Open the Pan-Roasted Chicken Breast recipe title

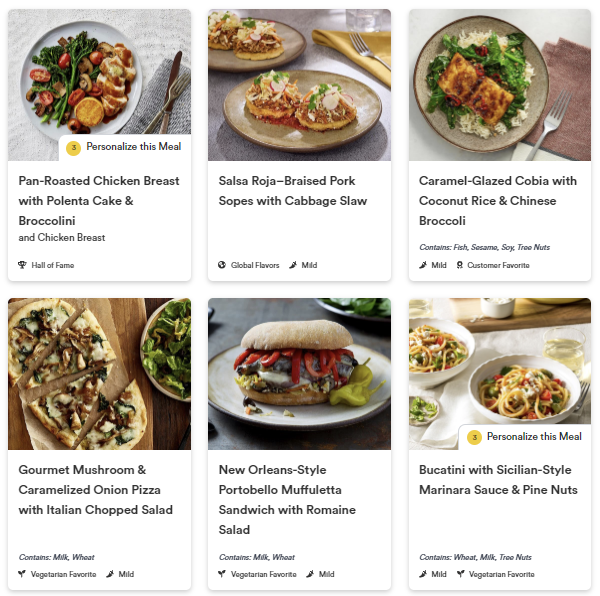click(x=99, y=200)
